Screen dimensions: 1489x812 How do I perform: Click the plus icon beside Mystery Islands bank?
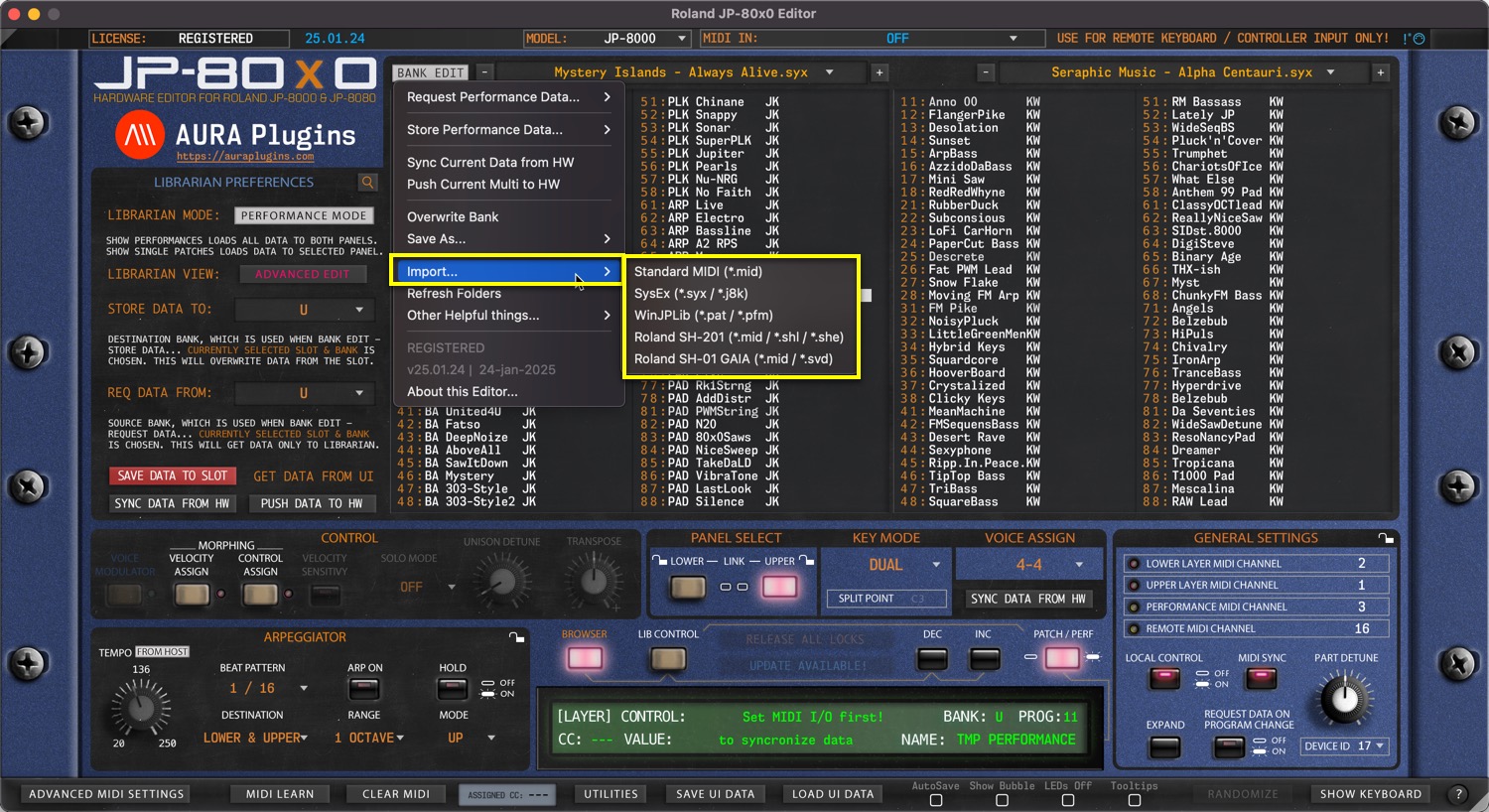[880, 72]
